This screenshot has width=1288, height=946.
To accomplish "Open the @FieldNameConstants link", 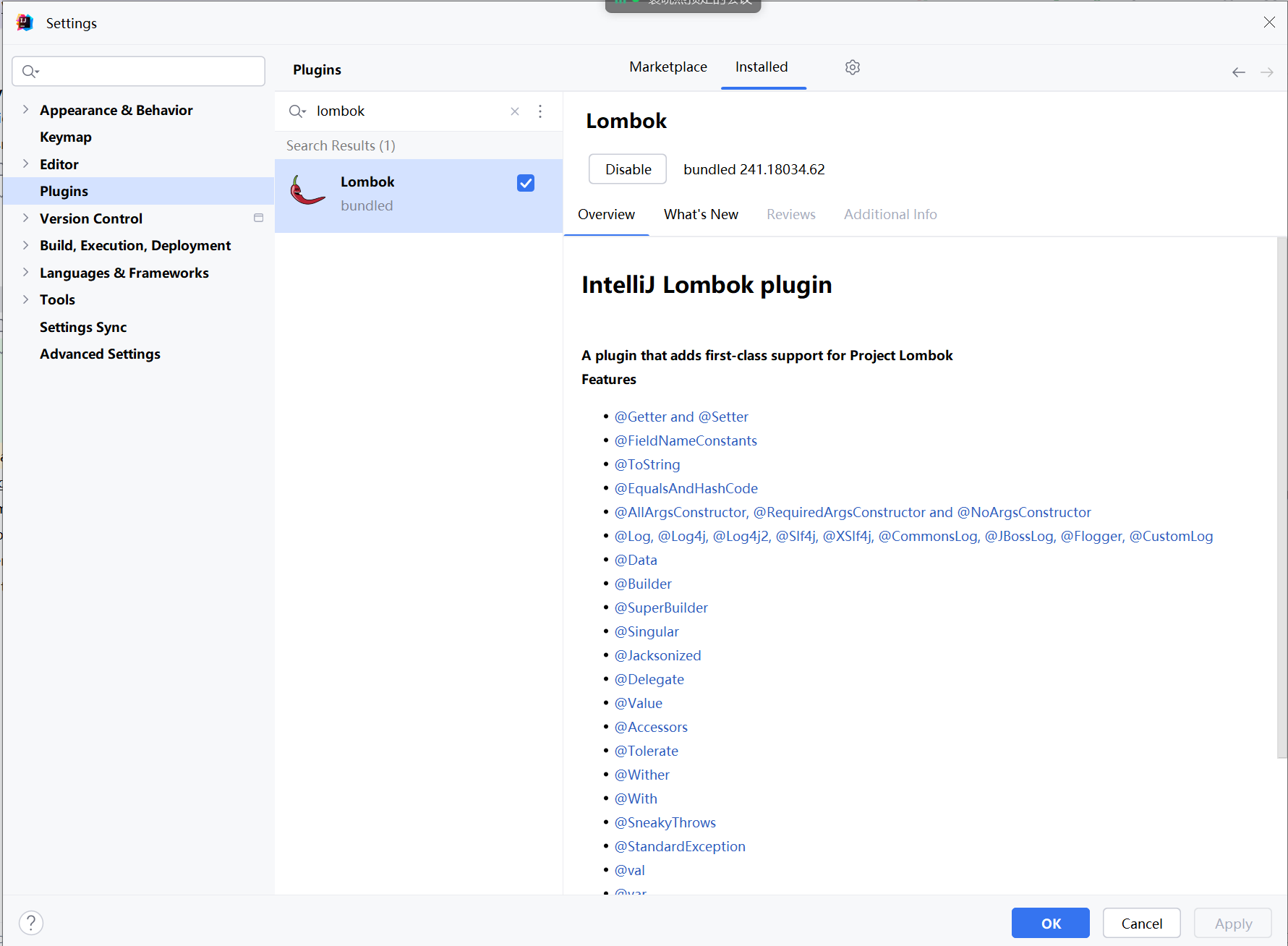I will [x=686, y=440].
